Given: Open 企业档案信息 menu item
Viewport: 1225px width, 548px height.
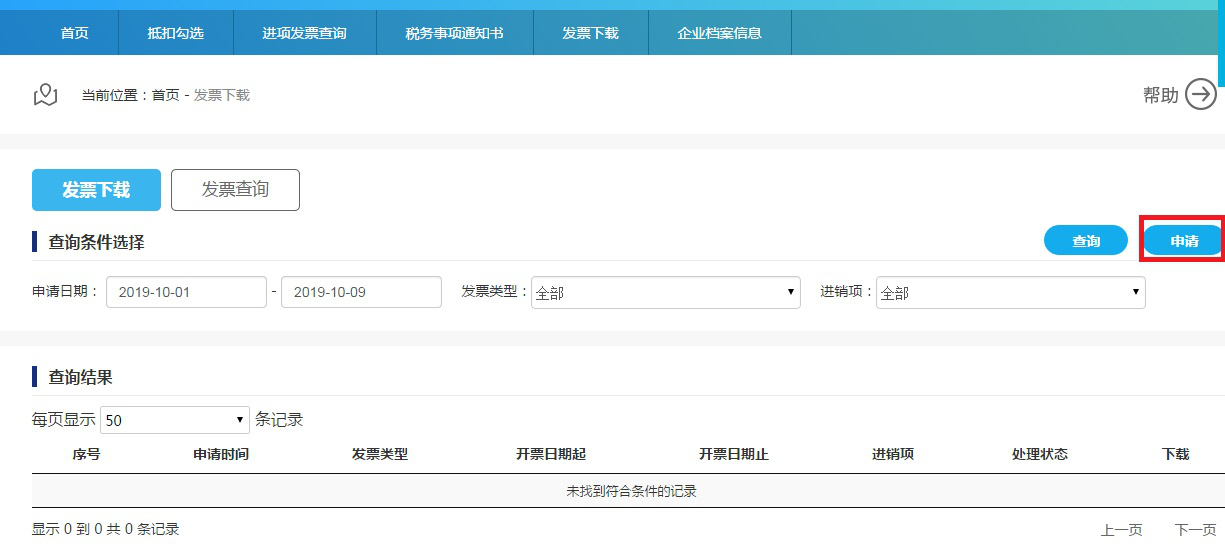Looking at the screenshot, I should [719, 33].
